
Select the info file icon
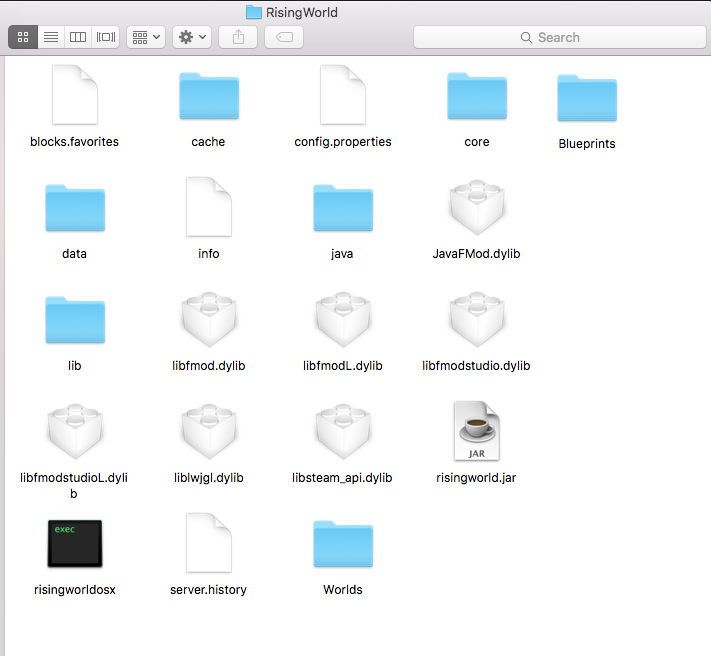point(209,207)
